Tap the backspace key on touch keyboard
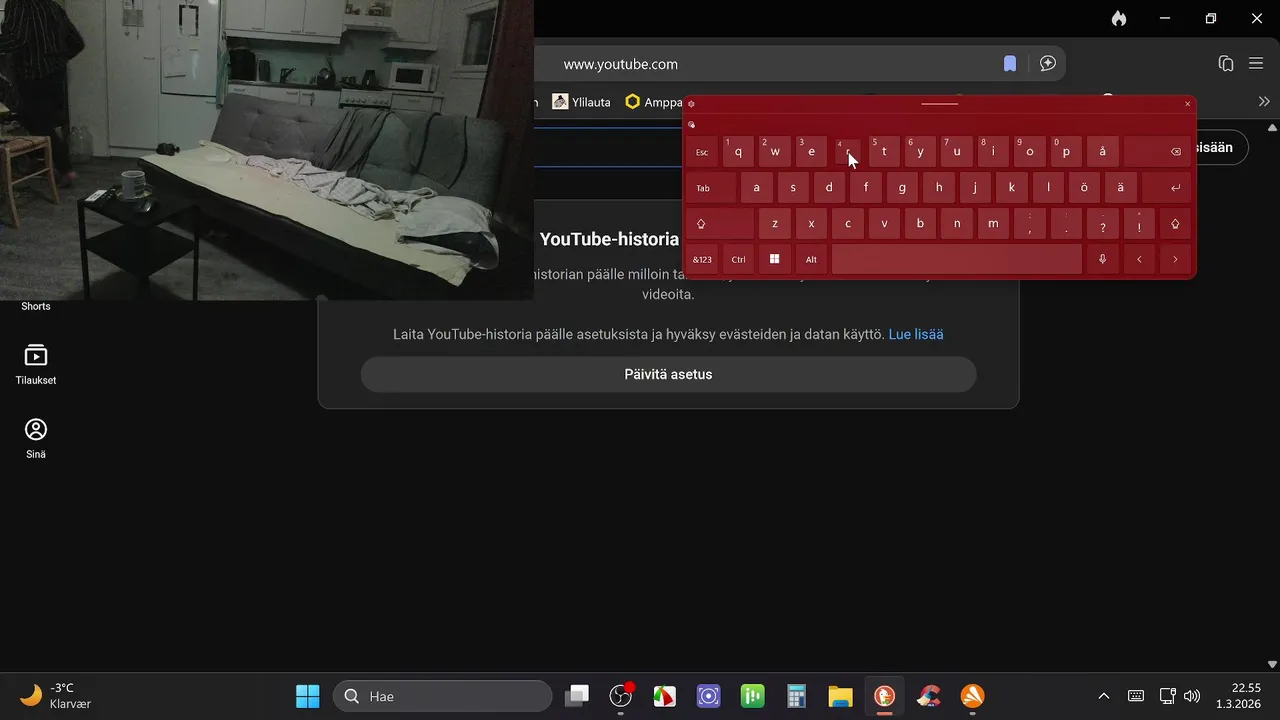The height and width of the screenshot is (720, 1280). tap(1158, 152)
